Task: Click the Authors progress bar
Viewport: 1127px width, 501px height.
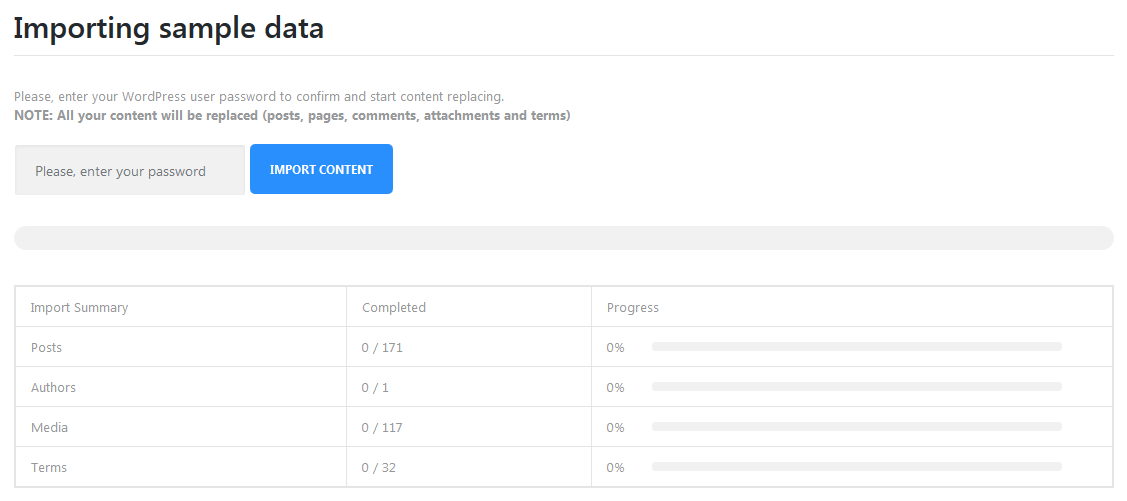Action: pyautogui.click(x=856, y=387)
